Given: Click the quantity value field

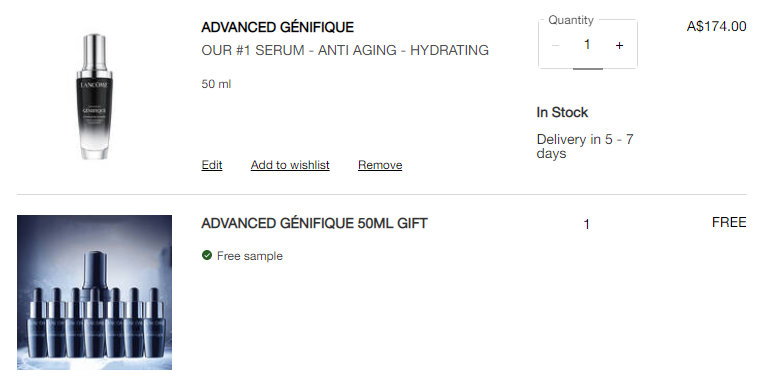Looking at the screenshot, I should coord(587,45).
